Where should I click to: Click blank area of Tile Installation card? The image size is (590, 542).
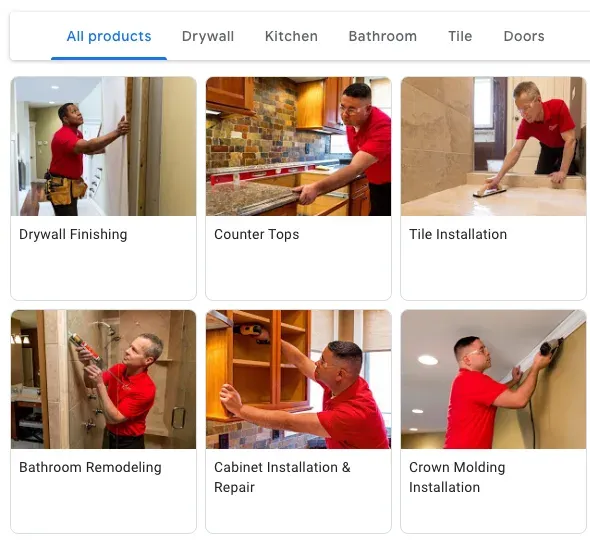[493, 273]
